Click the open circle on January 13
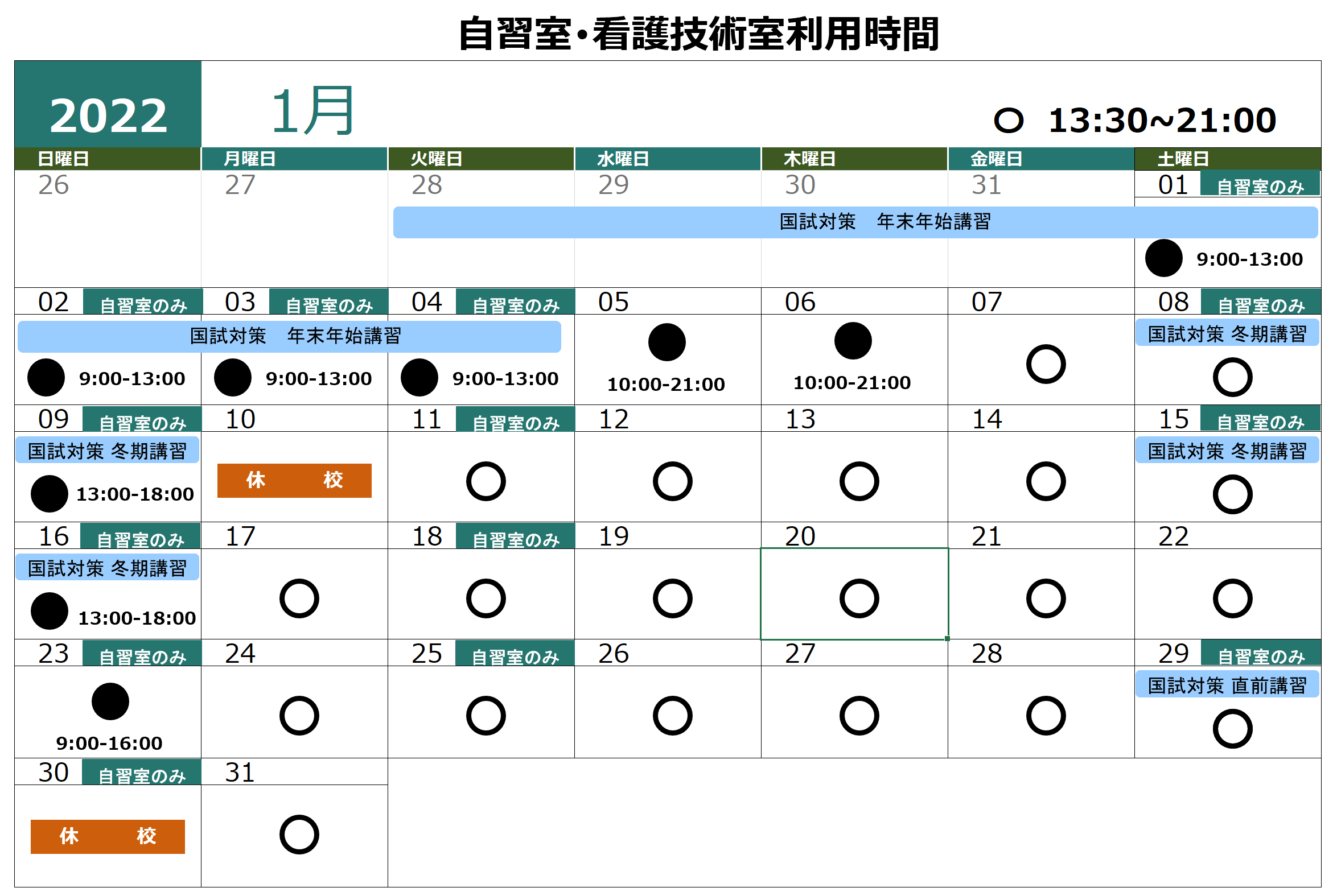1337x896 pixels. point(859,481)
